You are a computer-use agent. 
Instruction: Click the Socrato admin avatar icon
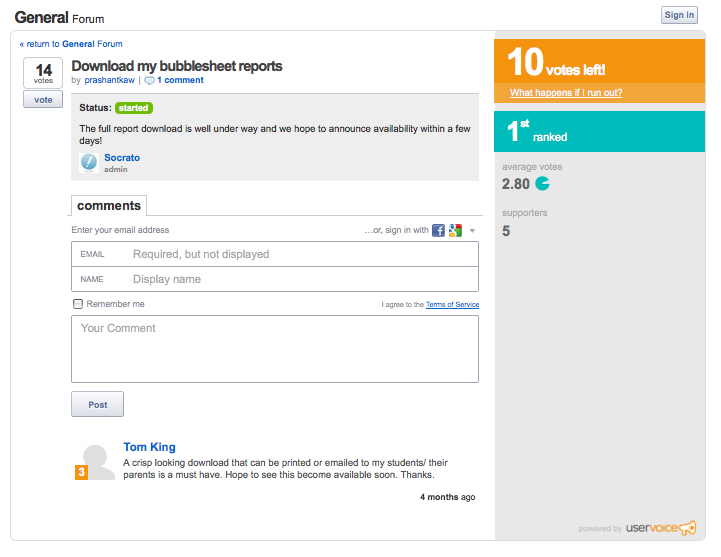point(89,163)
